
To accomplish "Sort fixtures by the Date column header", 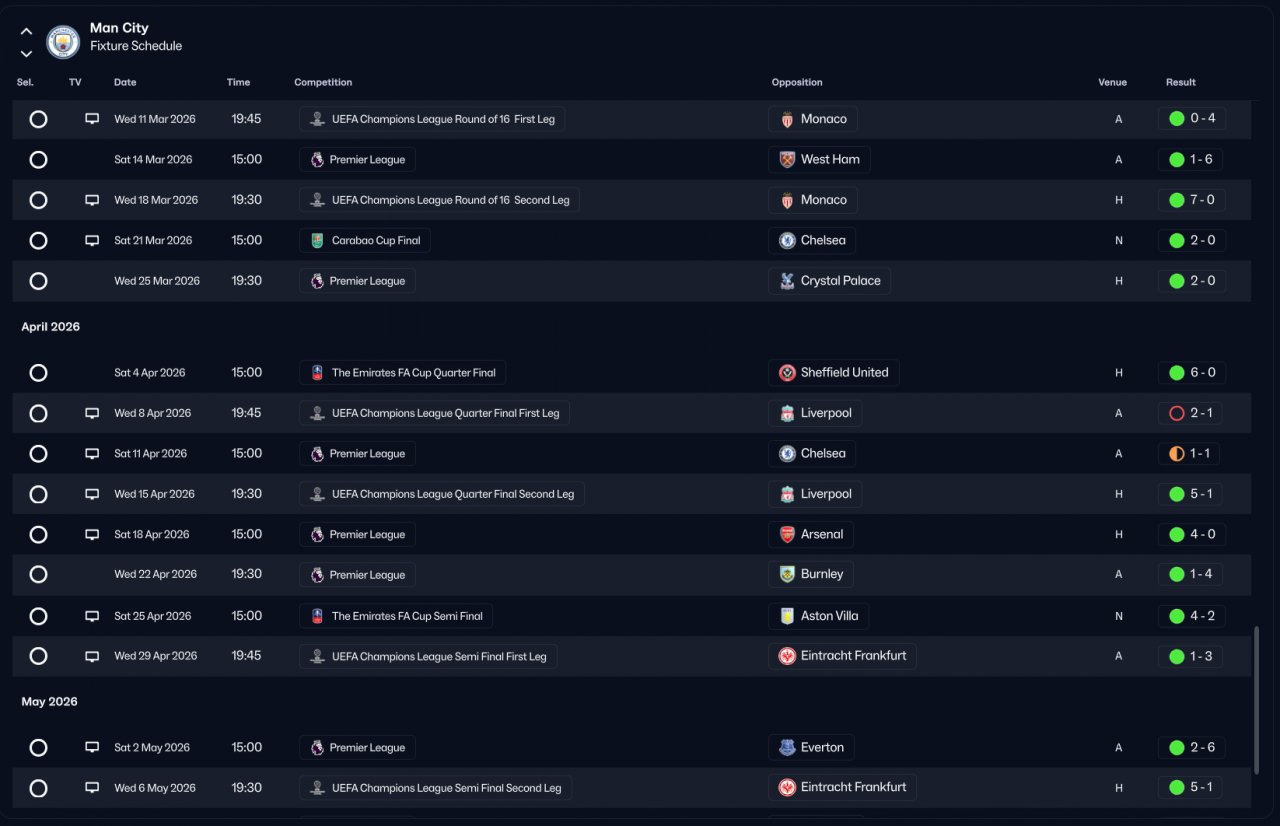I will click(x=125, y=82).
